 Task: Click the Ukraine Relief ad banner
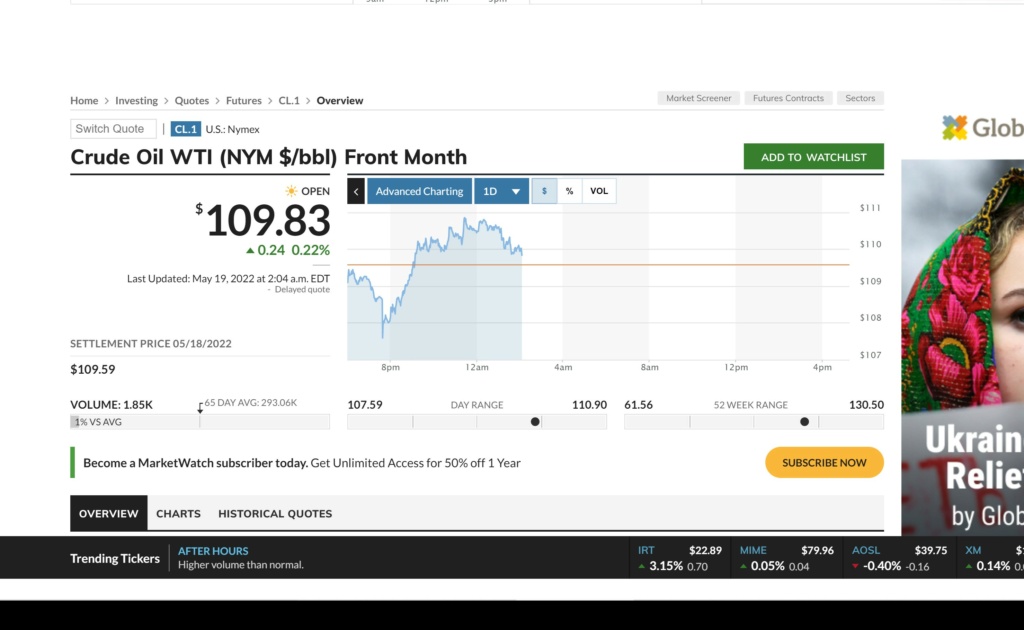click(x=963, y=347)
